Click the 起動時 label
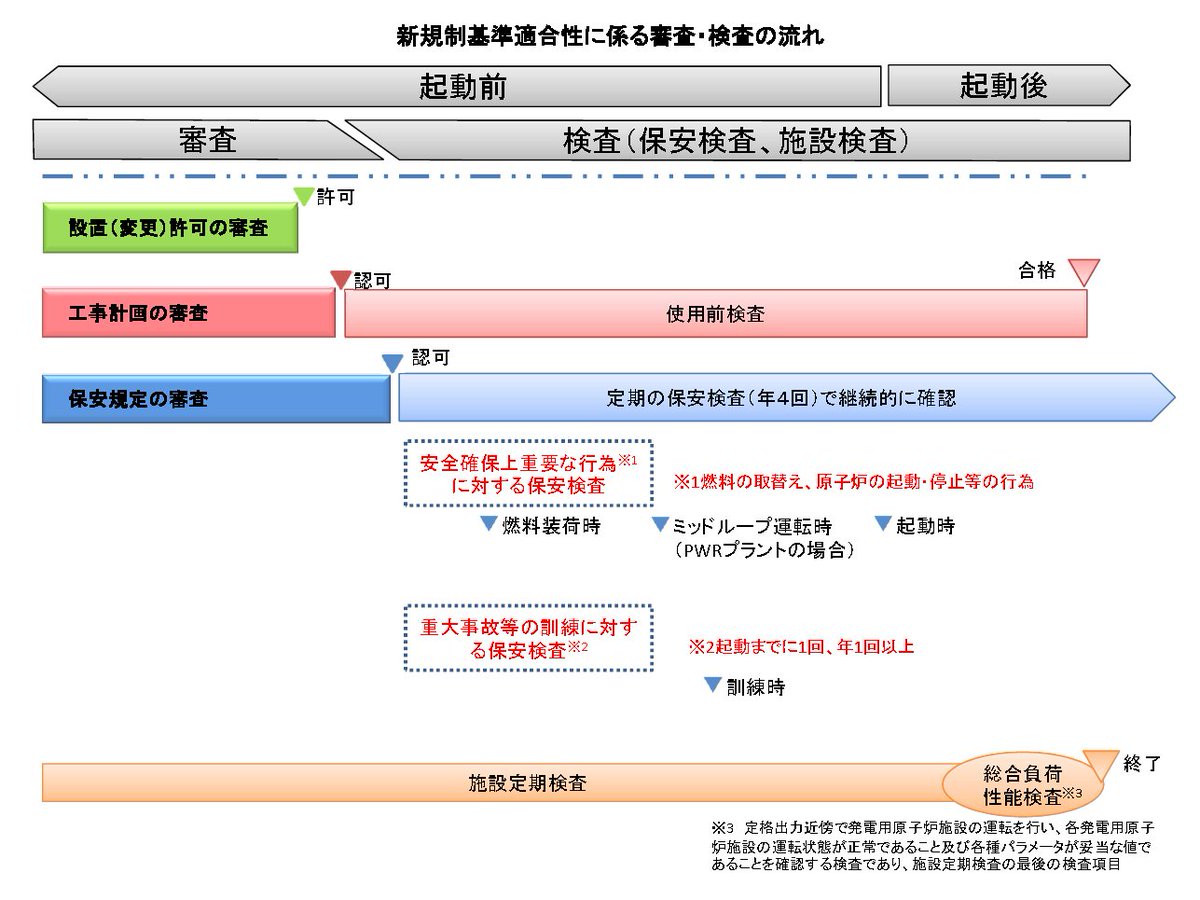 click(x=926, y=525)
